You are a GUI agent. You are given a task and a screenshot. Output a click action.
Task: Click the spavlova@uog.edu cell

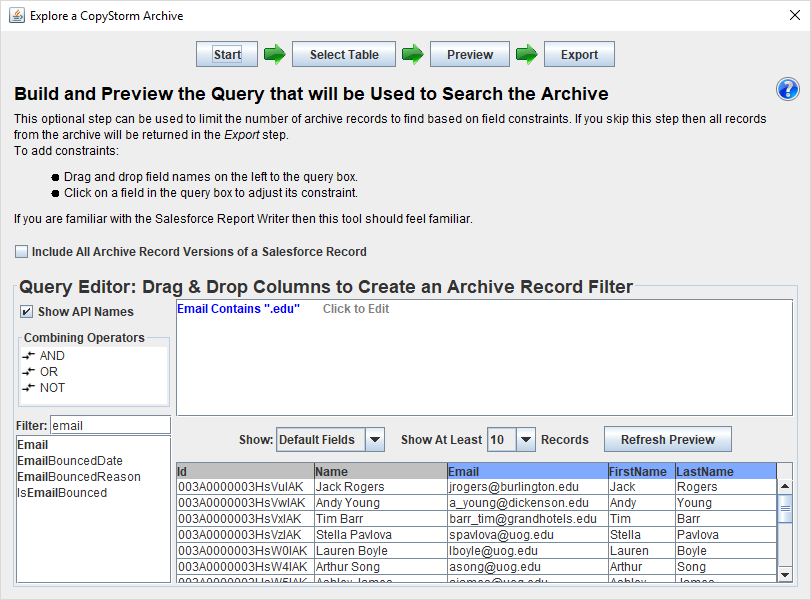pyautogui.click(x=528, y=535)
